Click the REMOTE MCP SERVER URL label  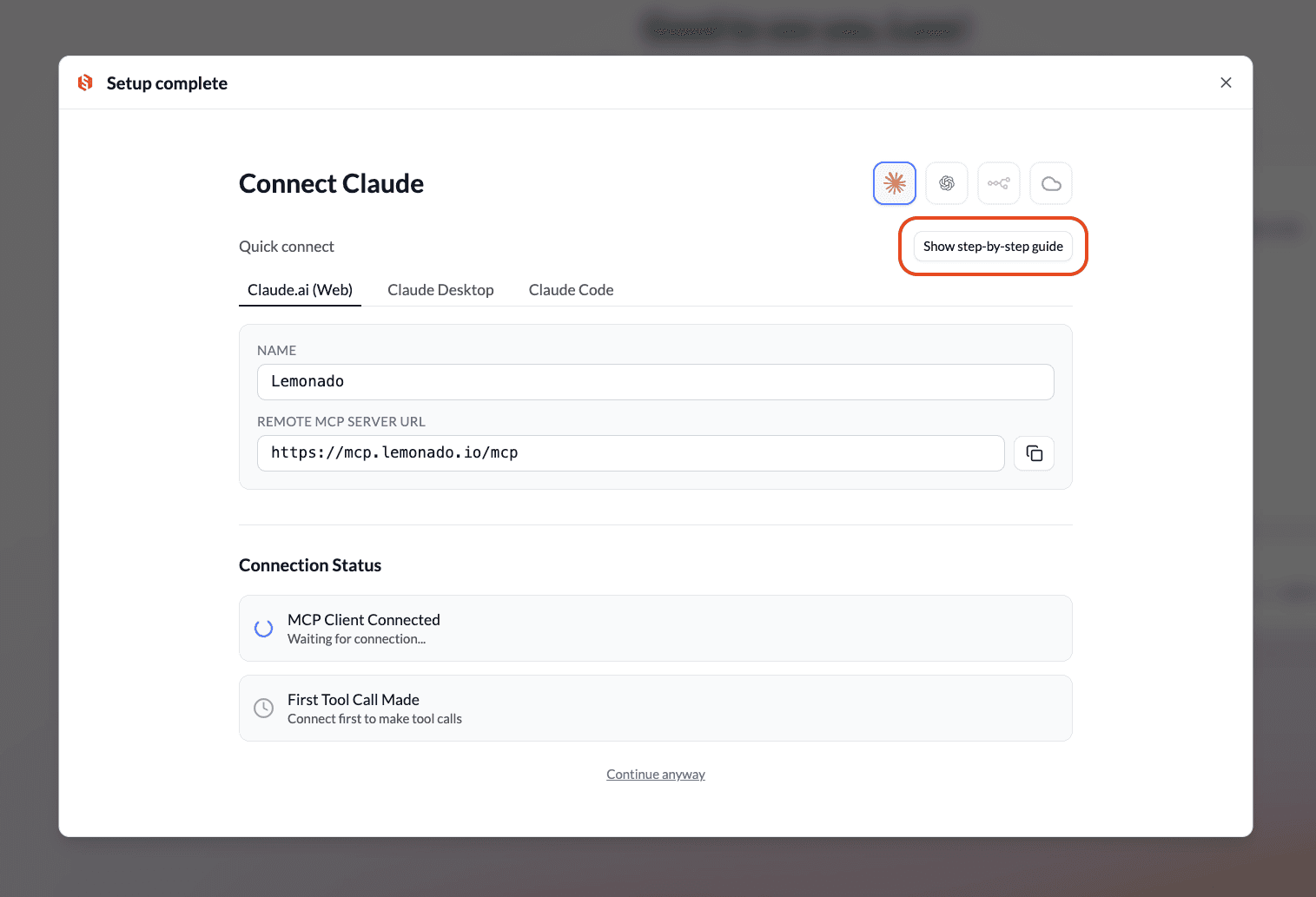(x=341, y=422)
